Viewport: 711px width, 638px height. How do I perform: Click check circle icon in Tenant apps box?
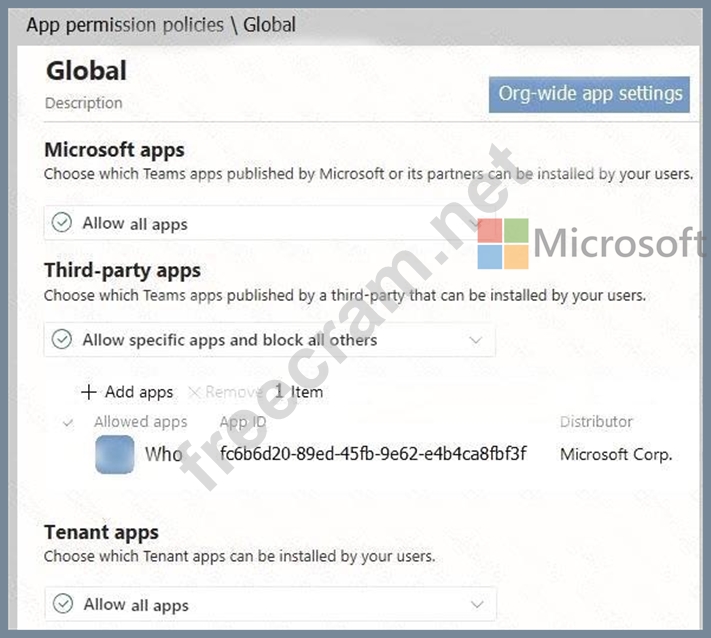pos(64,604)
